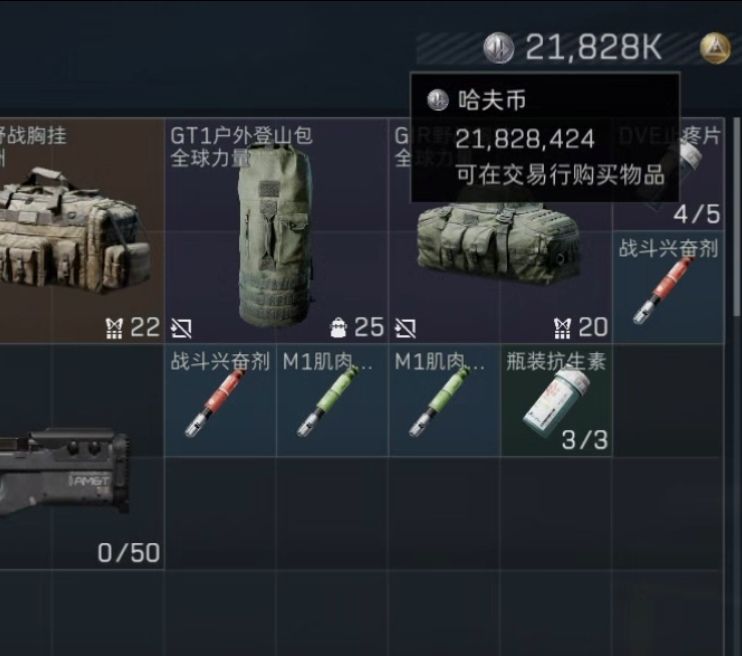Click the empty inventory slot below the antibiotics

[556, 513]
